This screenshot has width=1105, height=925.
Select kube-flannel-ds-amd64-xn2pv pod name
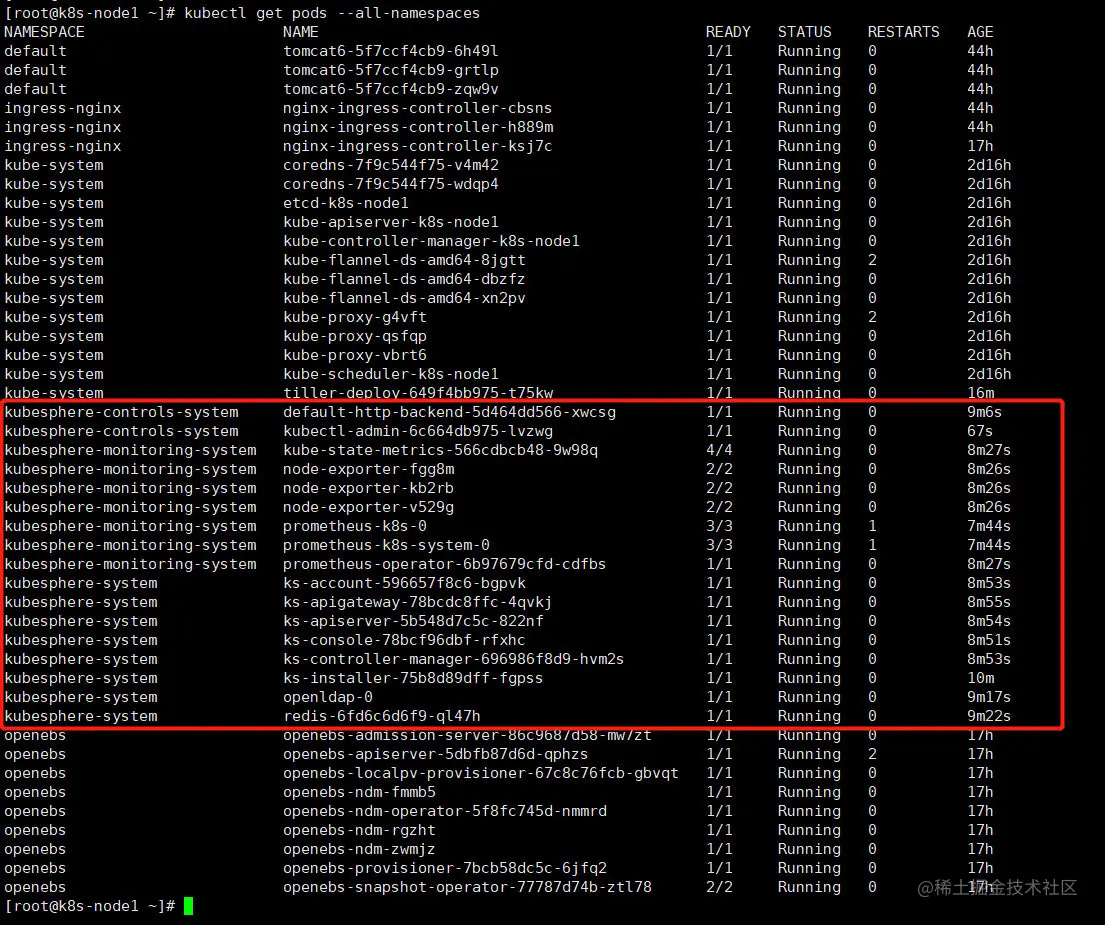pyautogui.click(x=404, y=299)
